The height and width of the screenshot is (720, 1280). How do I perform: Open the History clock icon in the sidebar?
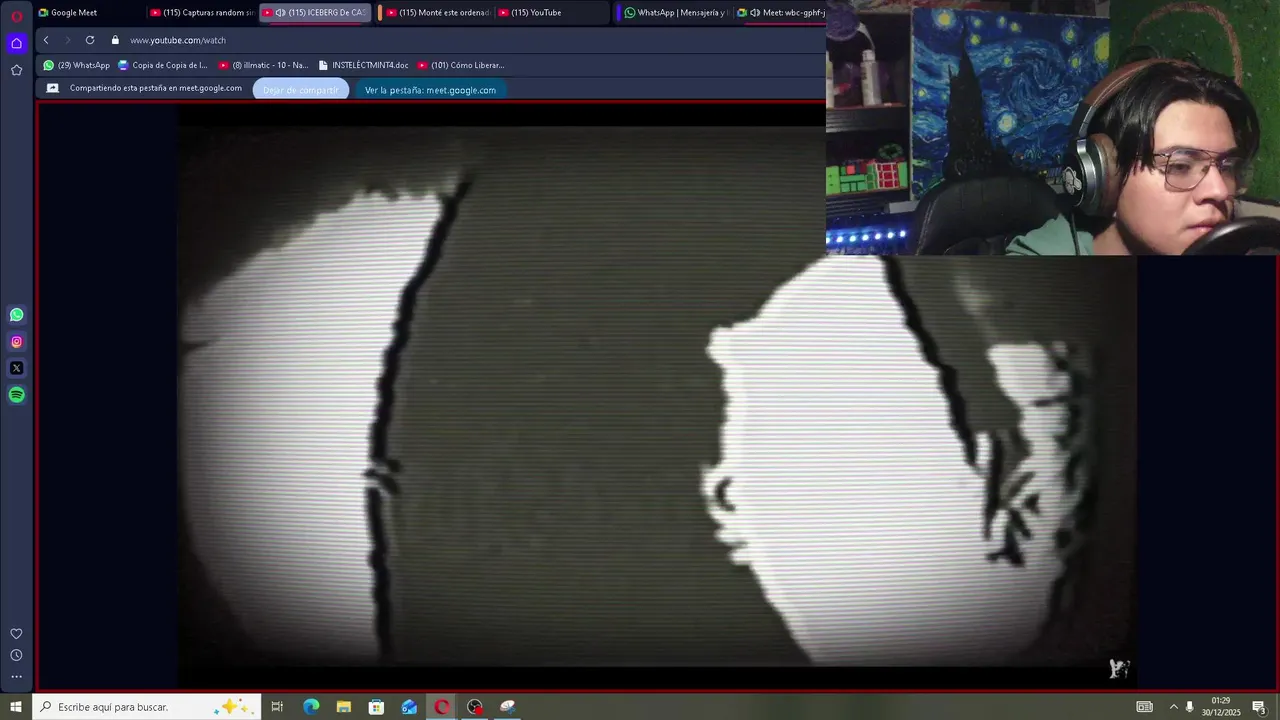pos(16,655)
